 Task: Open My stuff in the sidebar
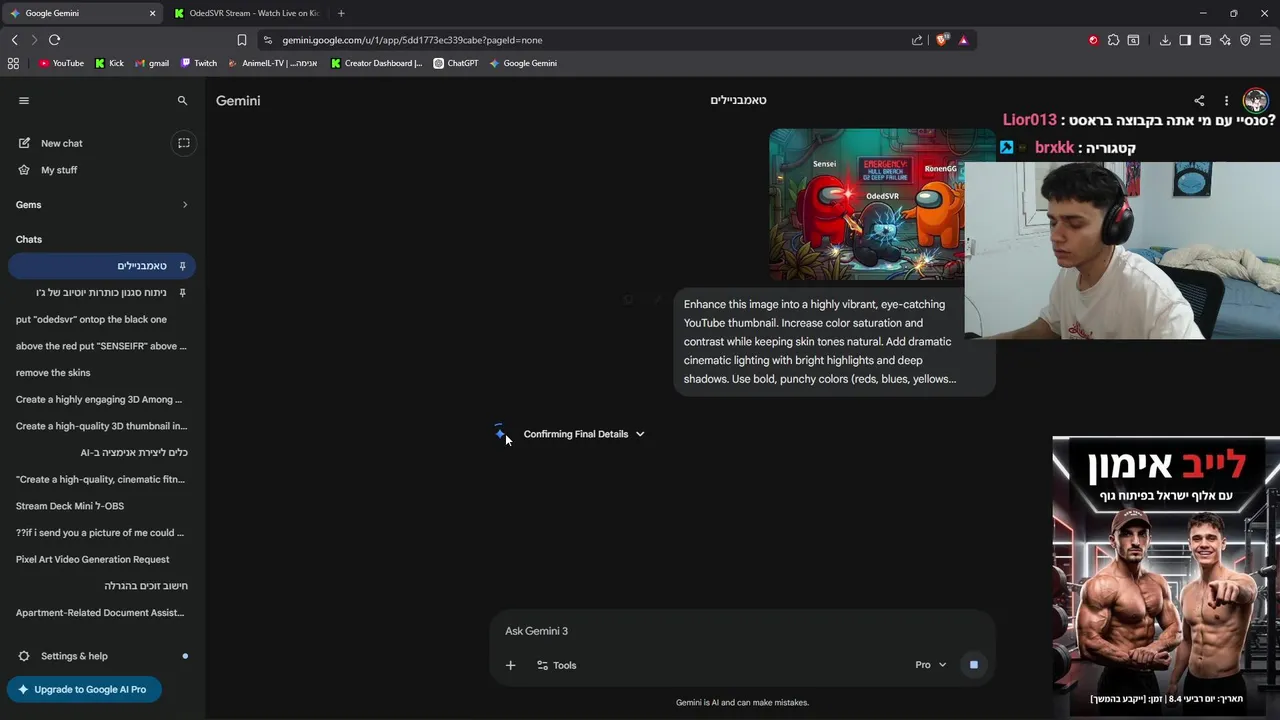(x=58, y=170)
